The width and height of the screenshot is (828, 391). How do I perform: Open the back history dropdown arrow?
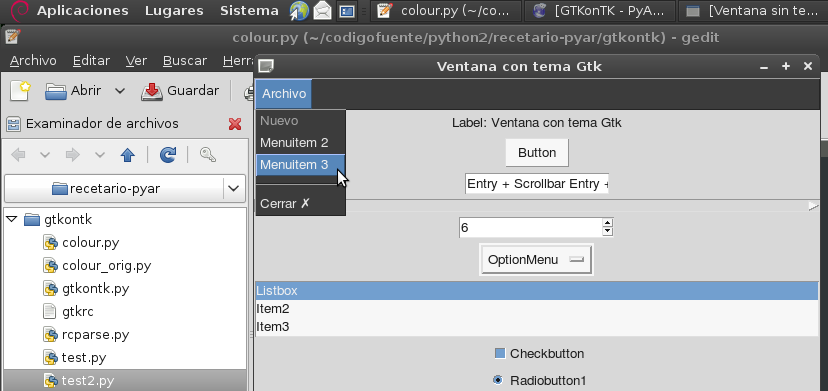tap(45, 155)
